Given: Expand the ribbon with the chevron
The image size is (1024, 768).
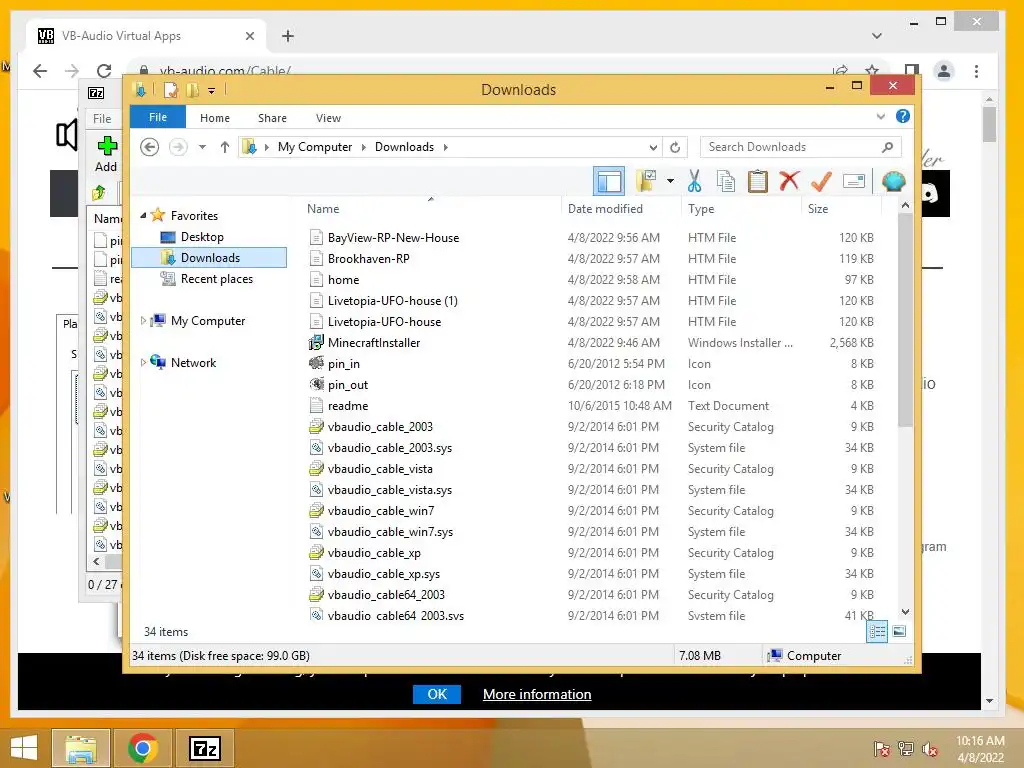Looking at the screenshot, I should click(x=880, y=117).
